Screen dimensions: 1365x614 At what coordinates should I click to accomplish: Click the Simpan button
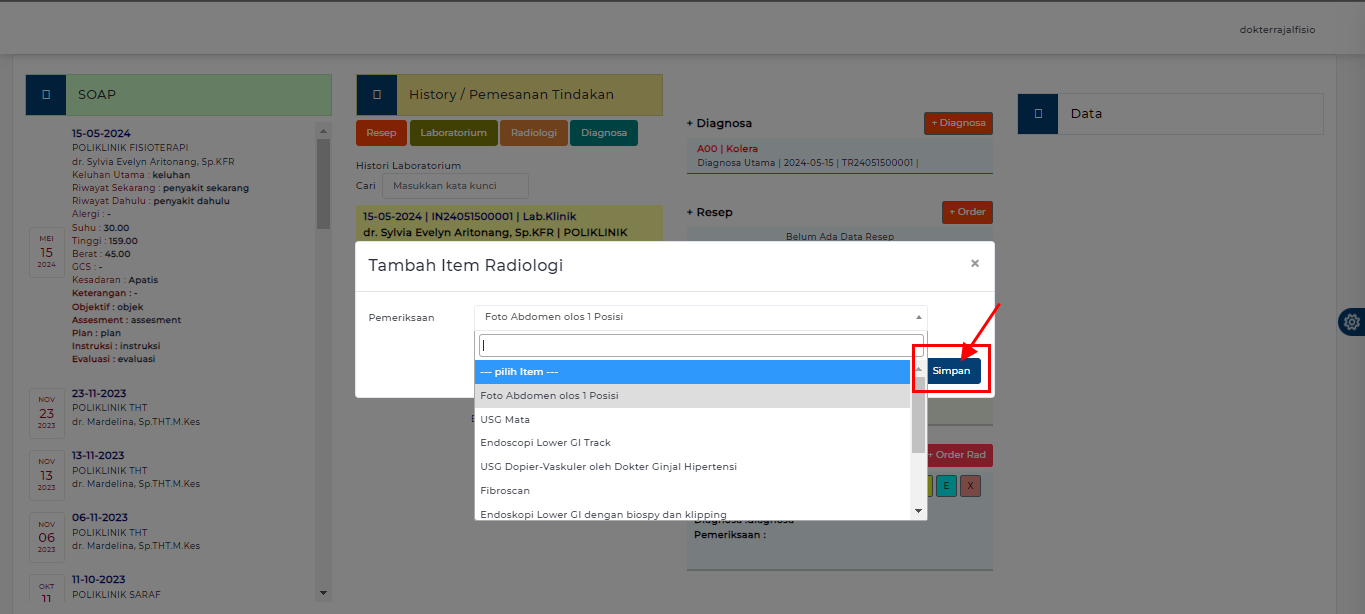click(x=951, y=370)
